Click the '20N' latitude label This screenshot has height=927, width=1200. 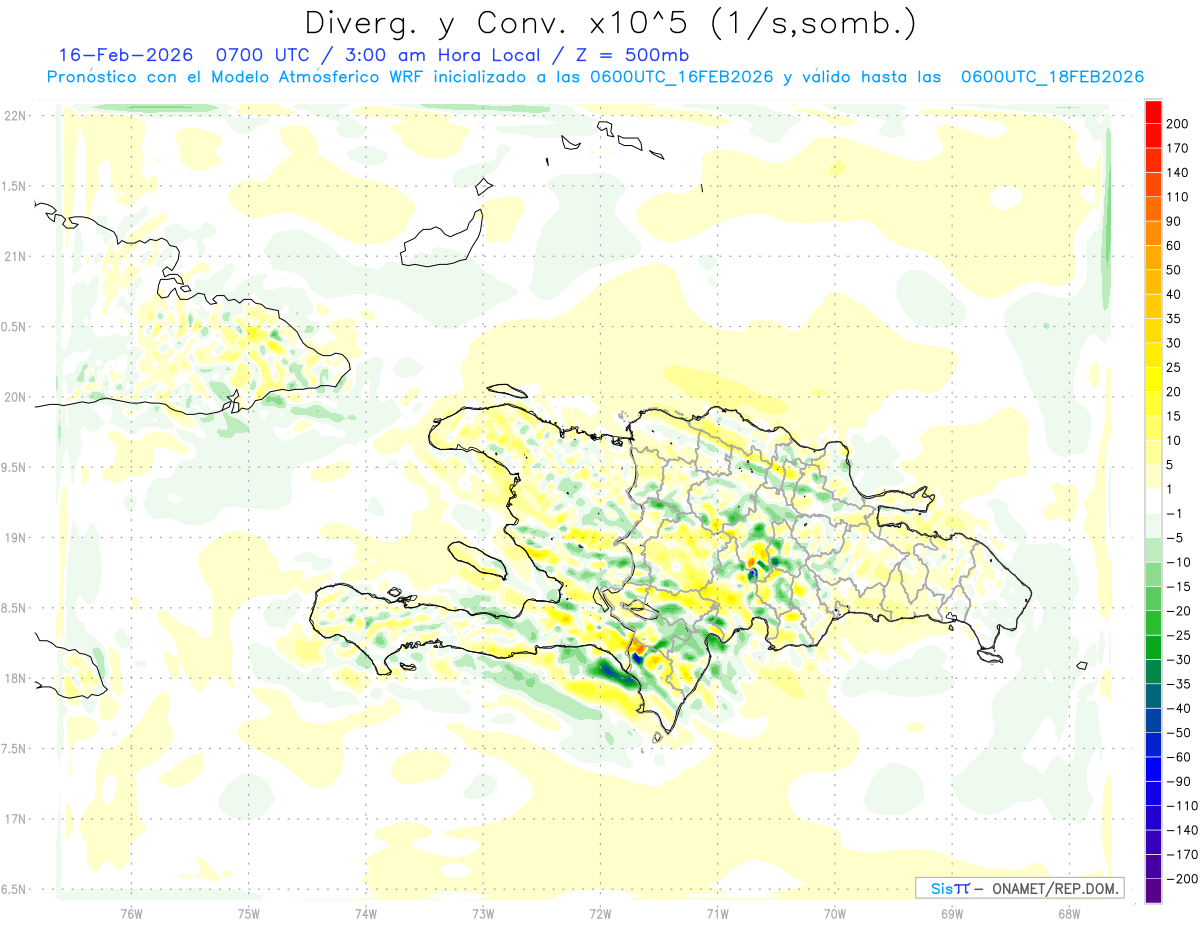(x=15, y=397)
